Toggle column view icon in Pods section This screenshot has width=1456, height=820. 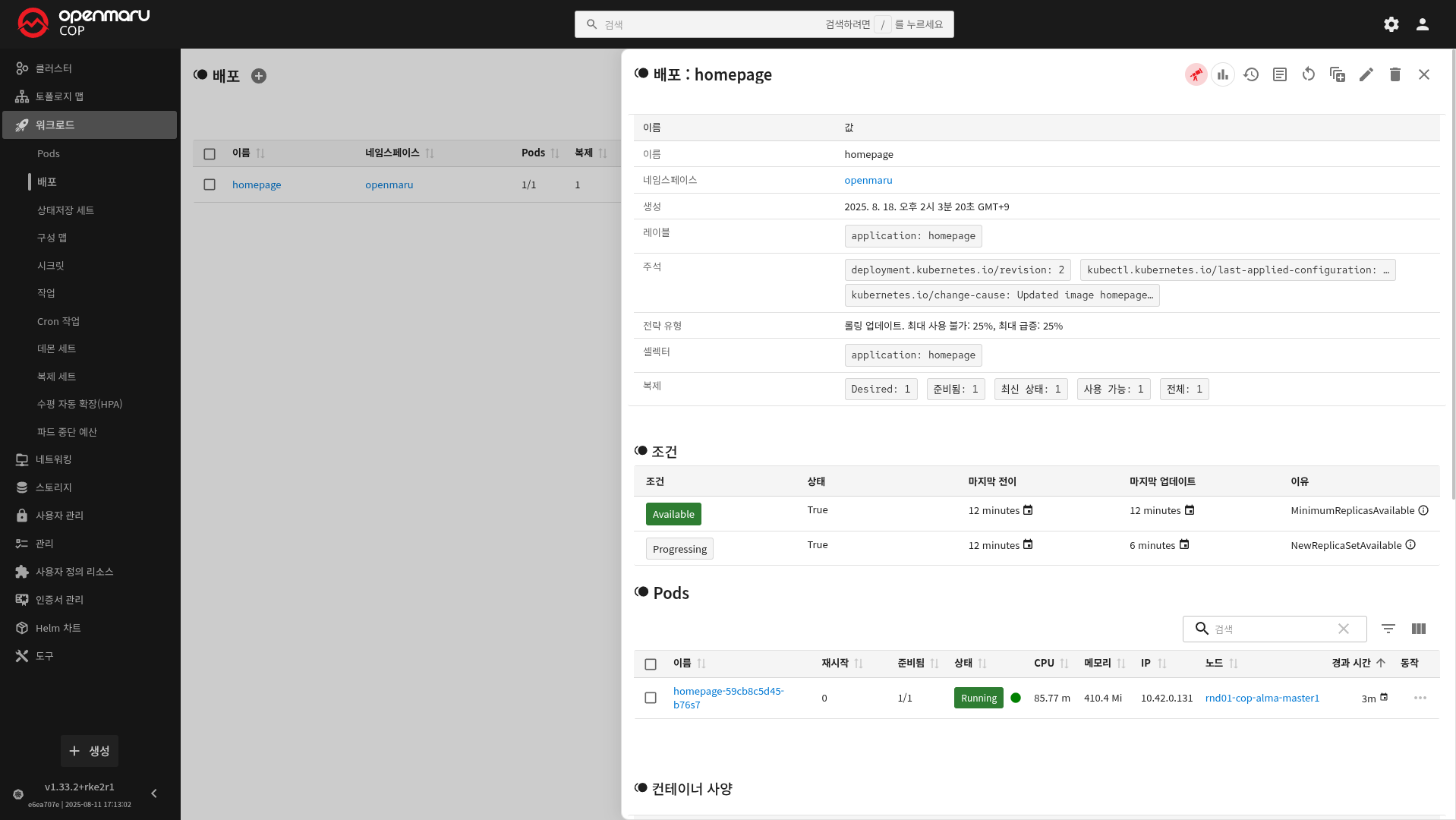tap(1418, 629)
